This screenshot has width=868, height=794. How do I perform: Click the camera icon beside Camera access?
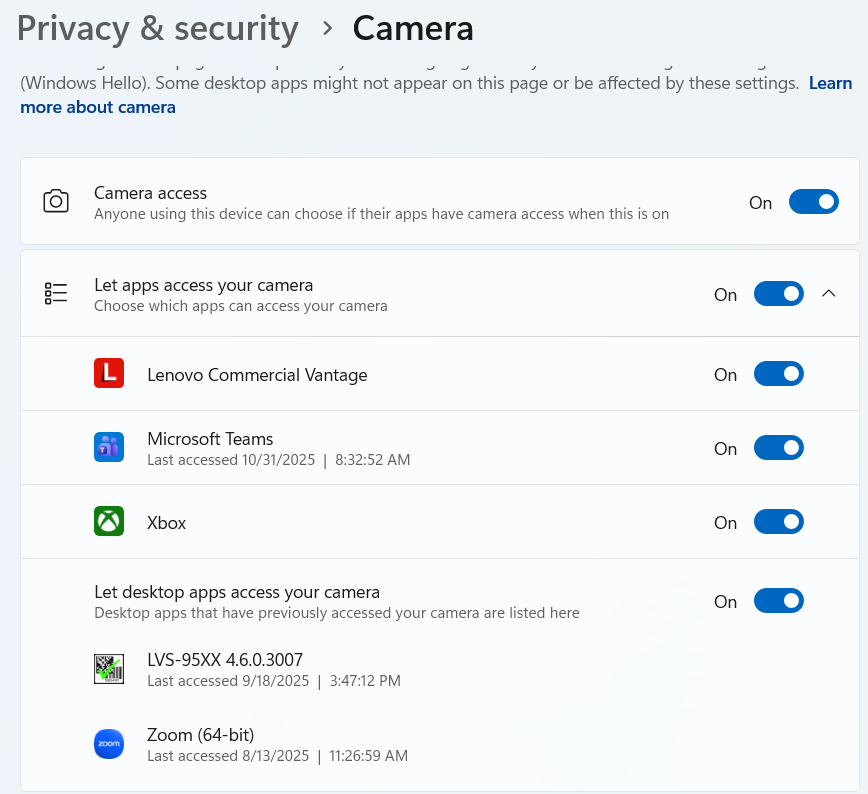tap(56, 202)
